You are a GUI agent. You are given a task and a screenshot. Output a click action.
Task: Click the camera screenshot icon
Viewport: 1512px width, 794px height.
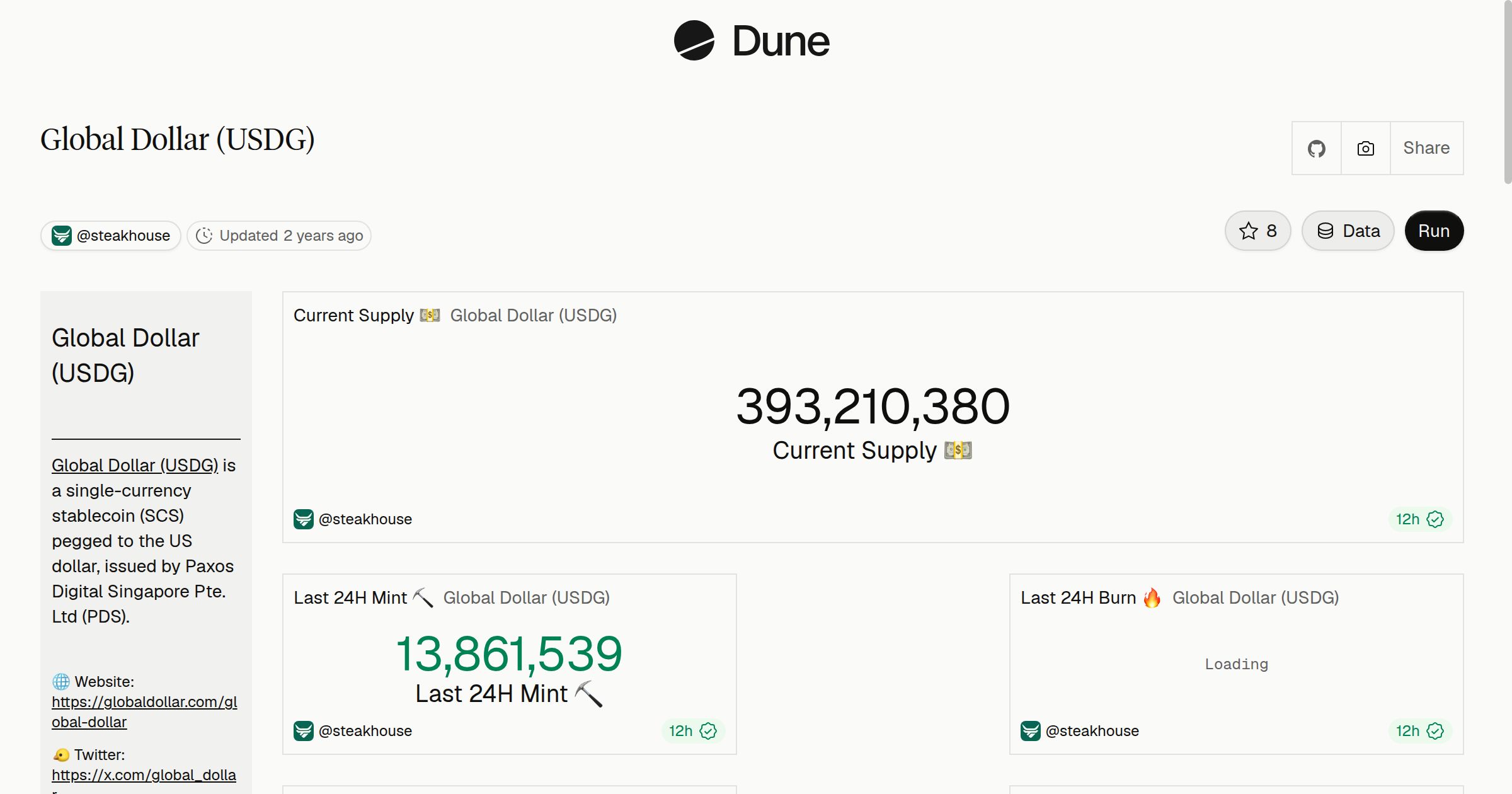point(1366,148)
